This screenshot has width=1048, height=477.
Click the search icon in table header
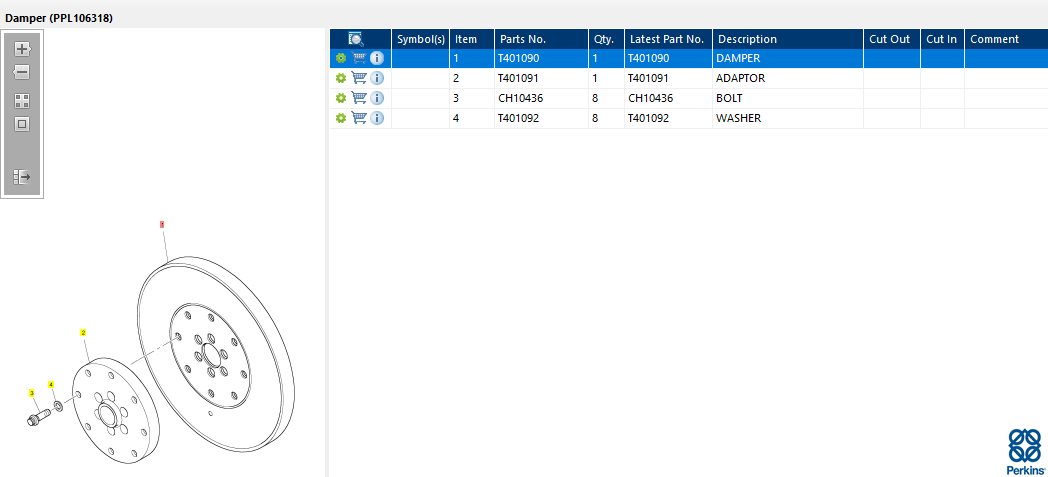coord(356,39)
